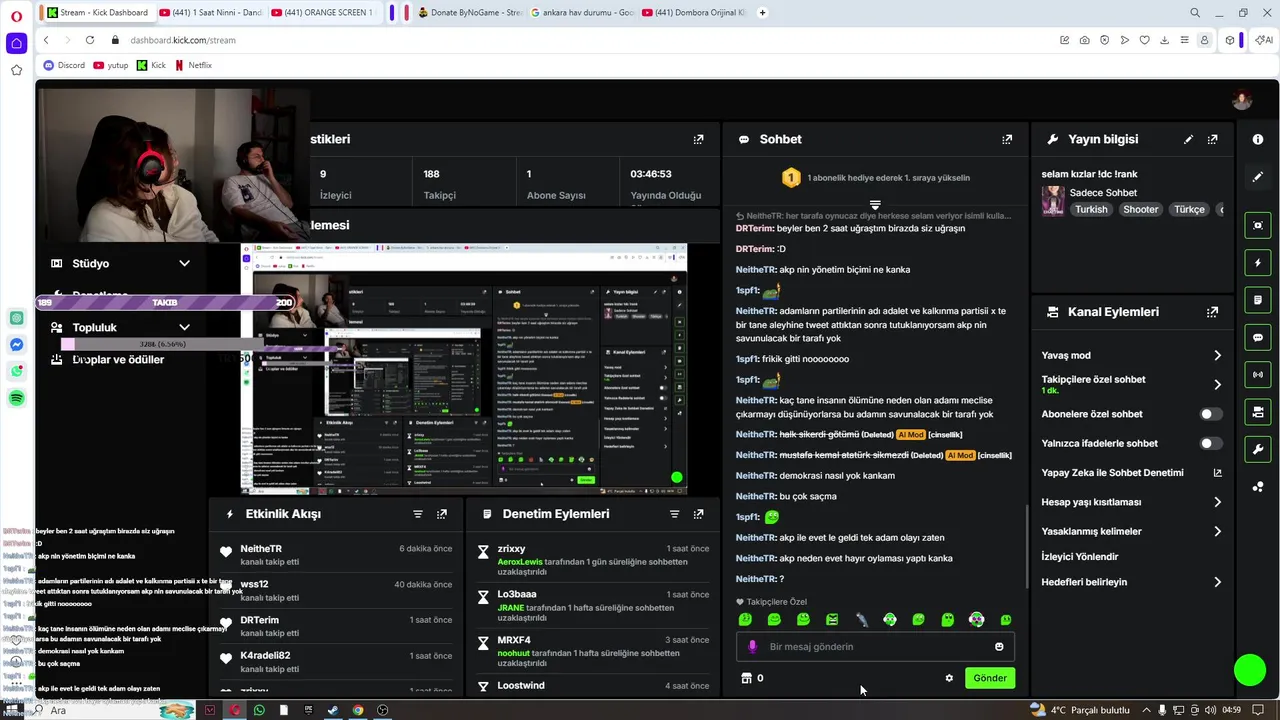Viewport: 1280px width, 720px height.
Task: Toggle Yalnızca ifadelerle sohbet switch
Action: pyautogui.click(x=1210, y=443)
